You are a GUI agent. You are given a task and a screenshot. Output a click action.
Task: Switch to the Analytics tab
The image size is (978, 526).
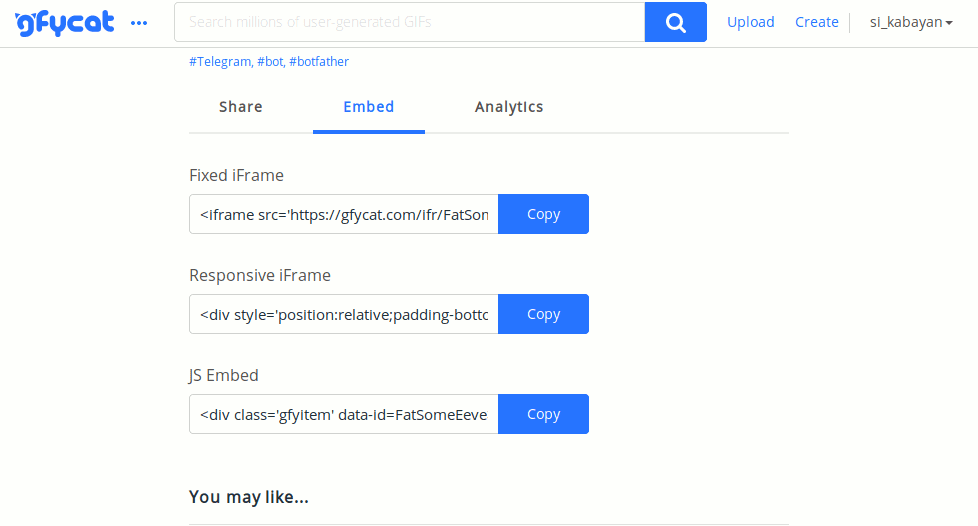(x=509, y=107)
